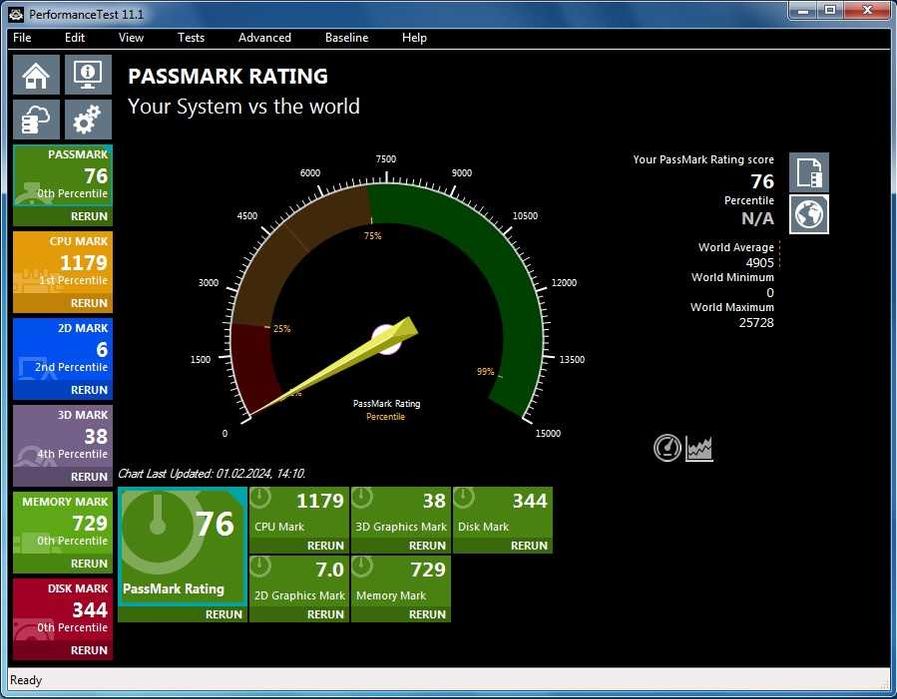Select the DISK MARK 344 sidebar tile
This screenshot has height=699, width=897.
[x=63, y=610]
